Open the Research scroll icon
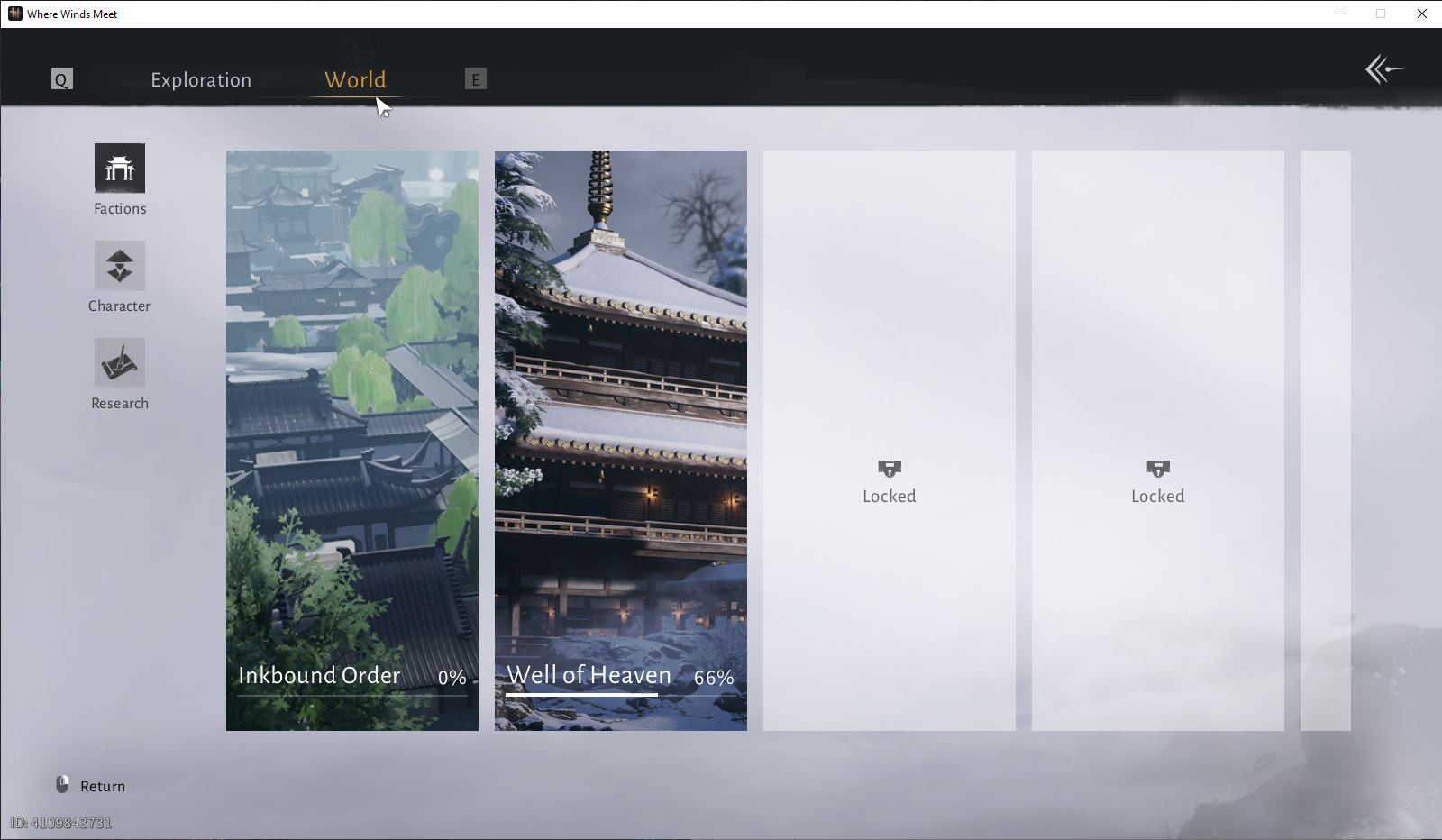The height and width of the screenshot is (840, 1442). [120, 363]
